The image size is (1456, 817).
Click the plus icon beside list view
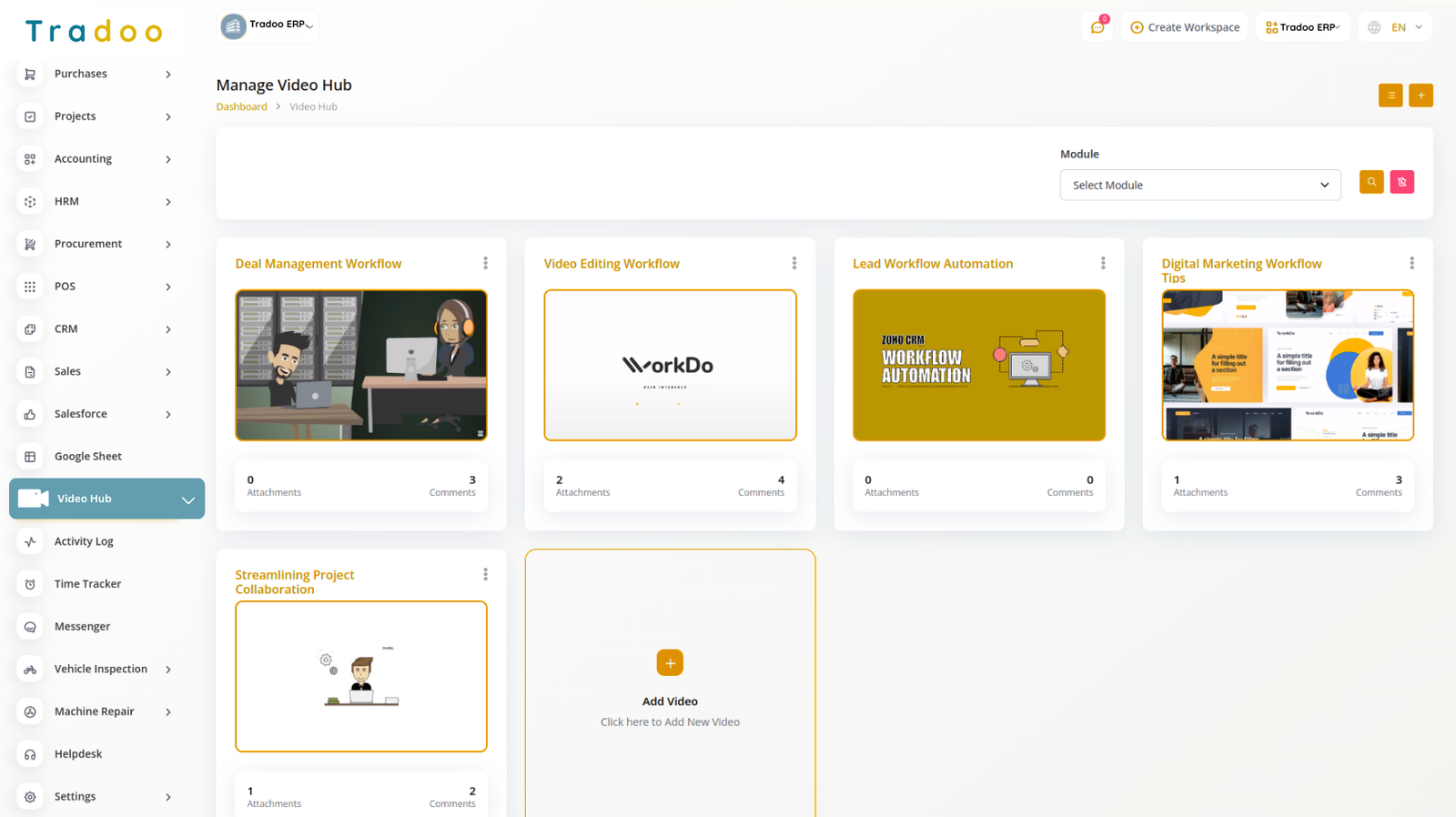point(1421,96)
